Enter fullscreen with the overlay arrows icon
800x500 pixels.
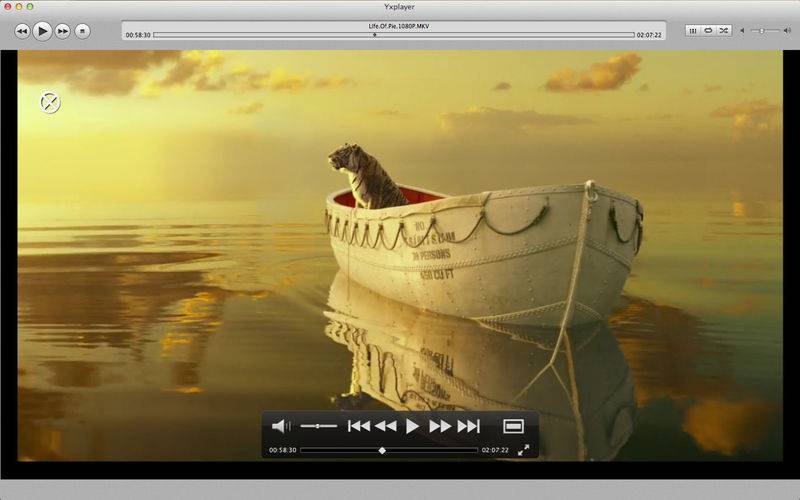click(523, 450)
